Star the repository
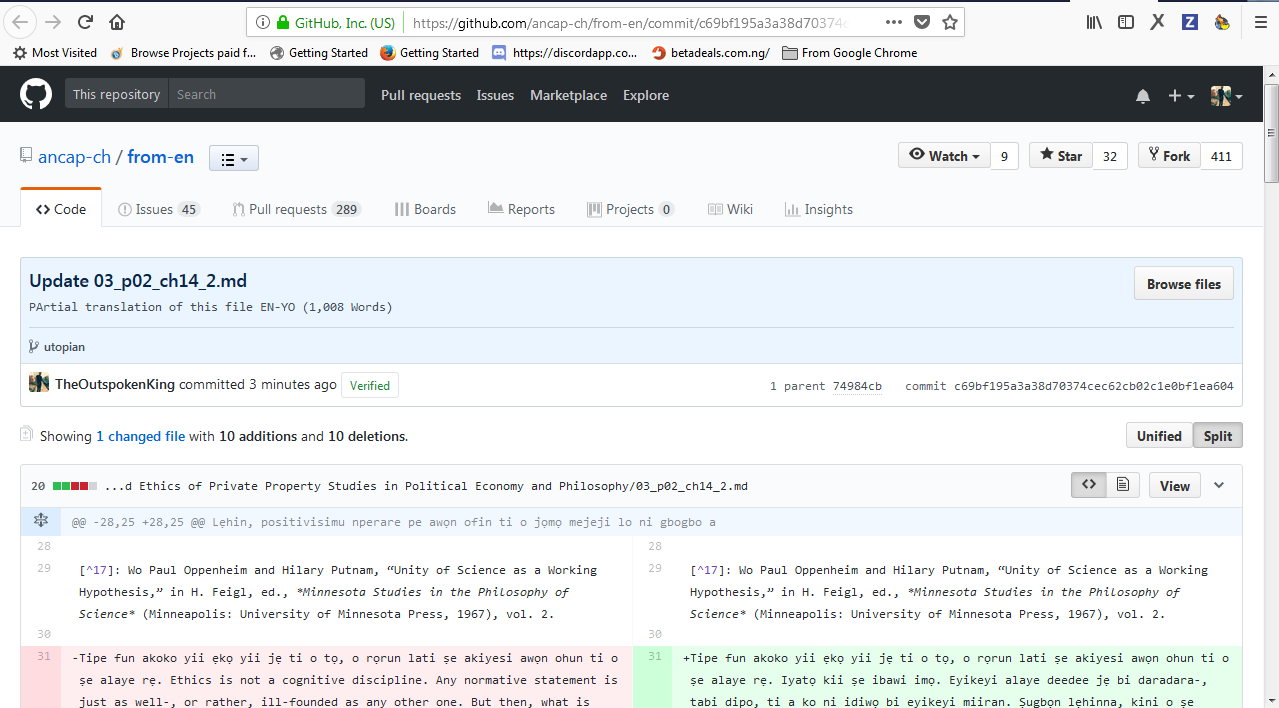 (x=1060, y=156)
